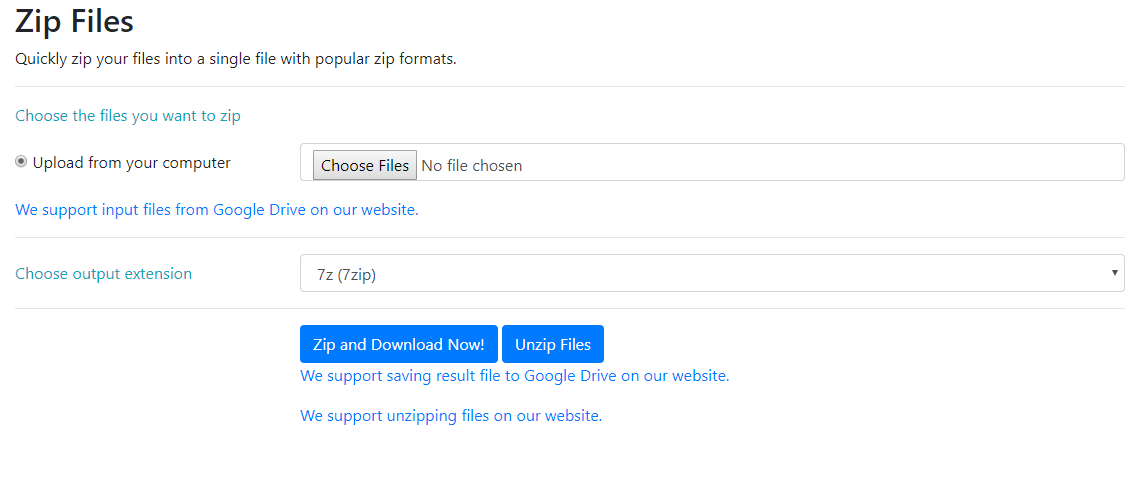Viewport: 1140px width, 483px height.
Task: Click the divider line below the subtitle
Action: [x=570, y=87]
